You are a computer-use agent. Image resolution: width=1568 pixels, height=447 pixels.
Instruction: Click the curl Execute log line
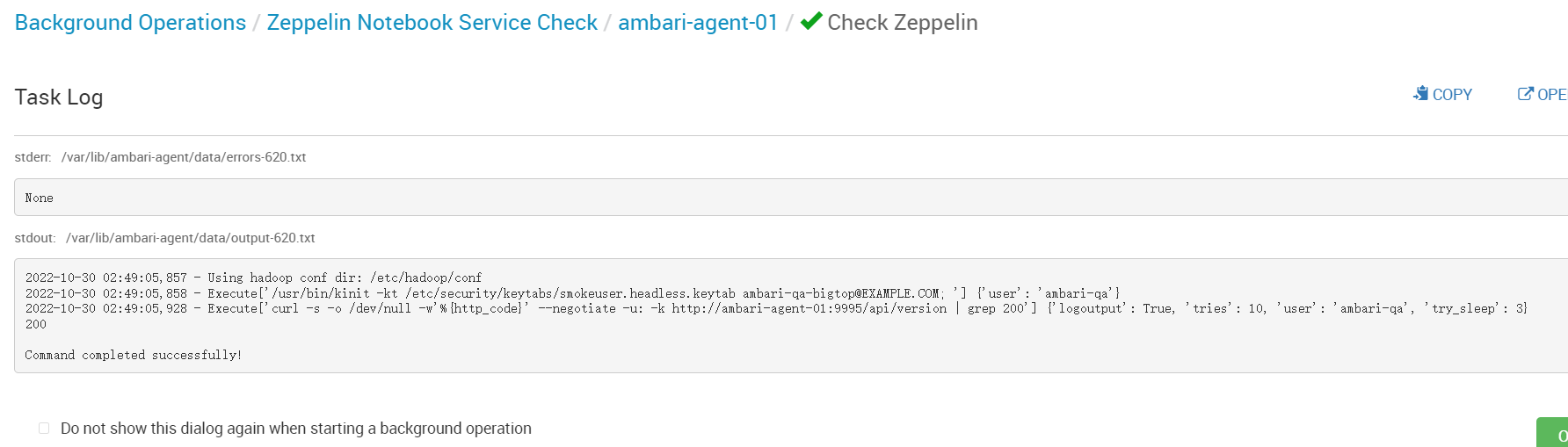pyautogui.click(x=776, y=309)
